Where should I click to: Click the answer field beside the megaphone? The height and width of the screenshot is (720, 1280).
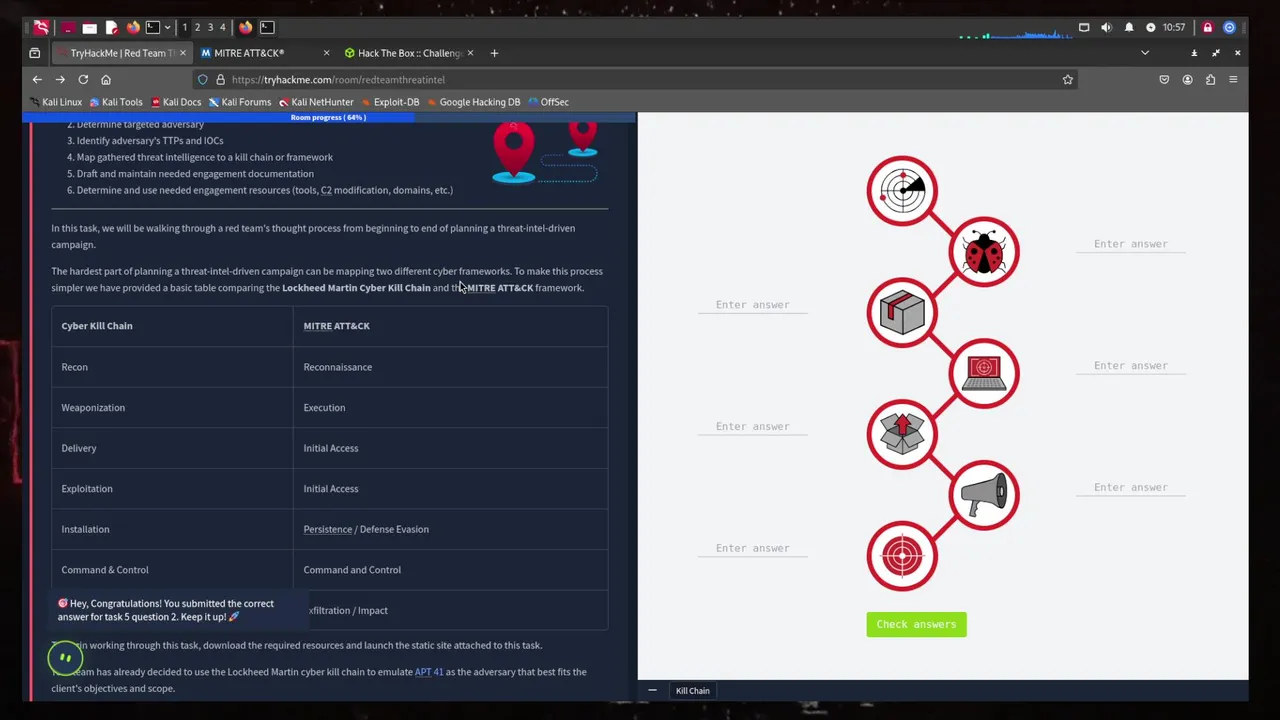point(1131,488)
